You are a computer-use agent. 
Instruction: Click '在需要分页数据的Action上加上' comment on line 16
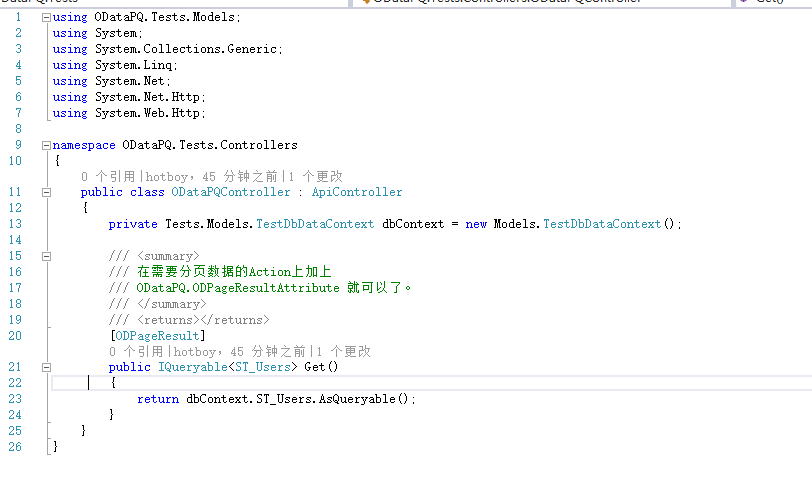[234, 272]
